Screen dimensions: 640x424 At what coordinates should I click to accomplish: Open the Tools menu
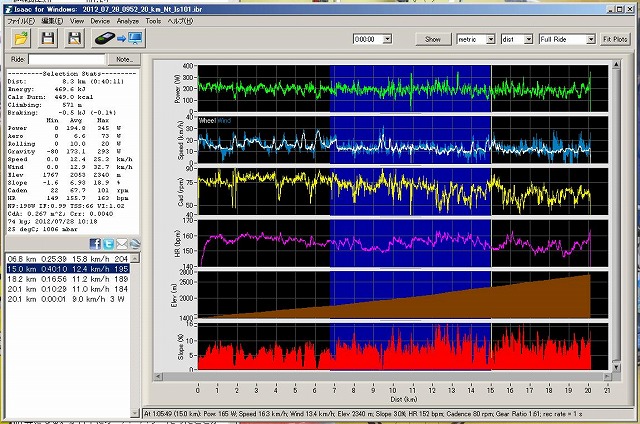pos(153,20)
